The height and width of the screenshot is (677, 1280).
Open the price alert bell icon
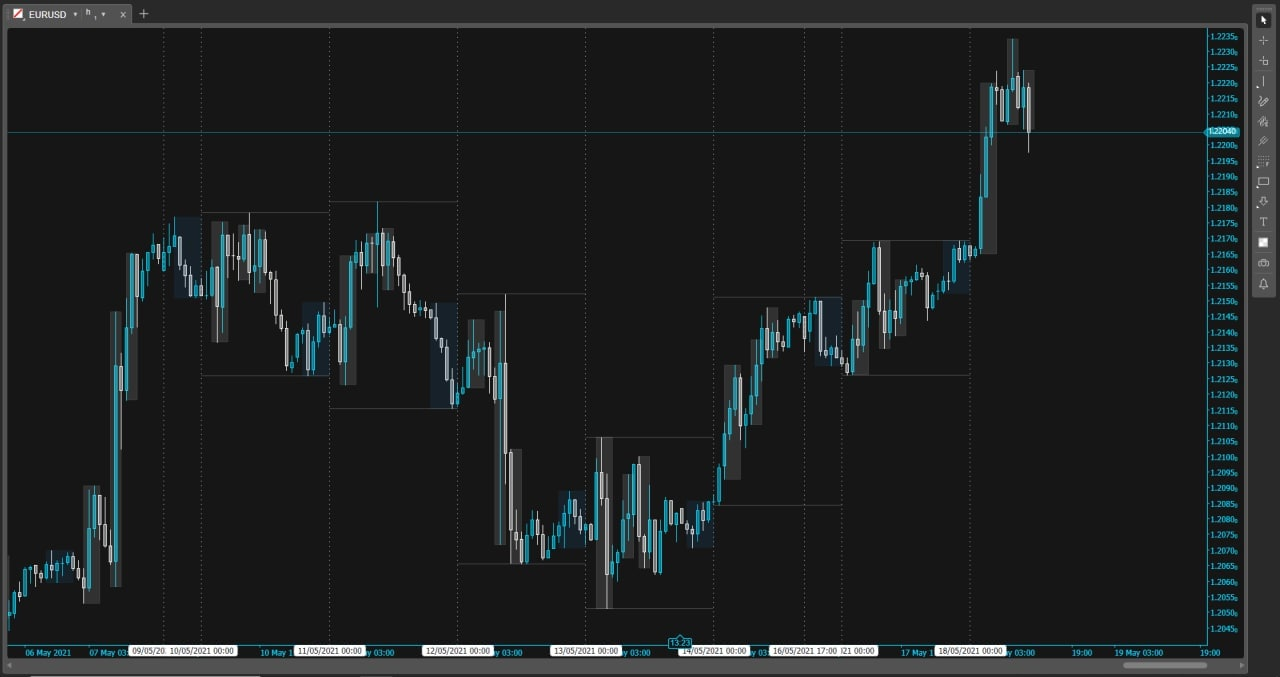[1263, 284]
